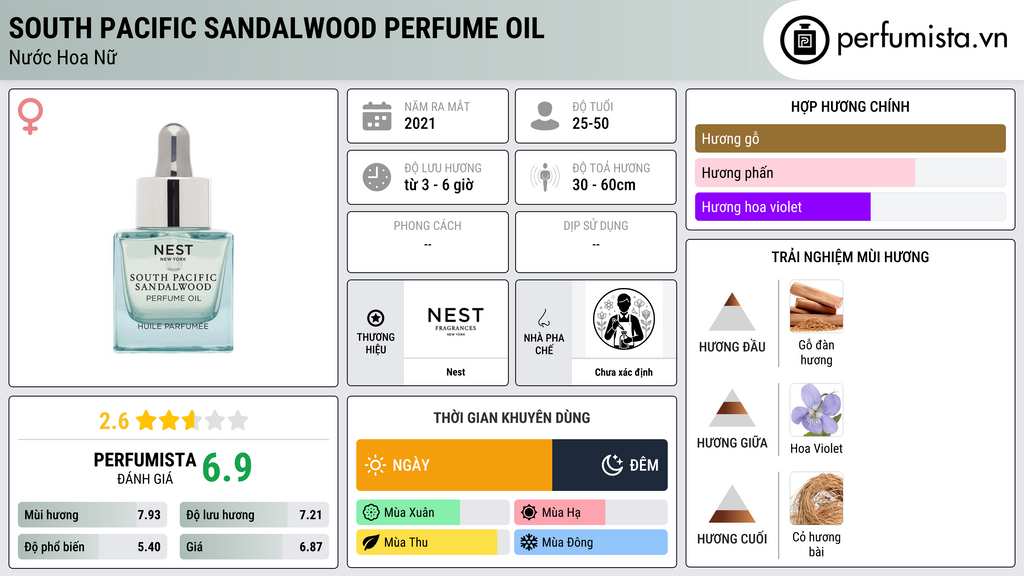Click the last grey rating star
Image resolution: width=1024 pixels, height=576 pixels.
(x=238, y=420)
